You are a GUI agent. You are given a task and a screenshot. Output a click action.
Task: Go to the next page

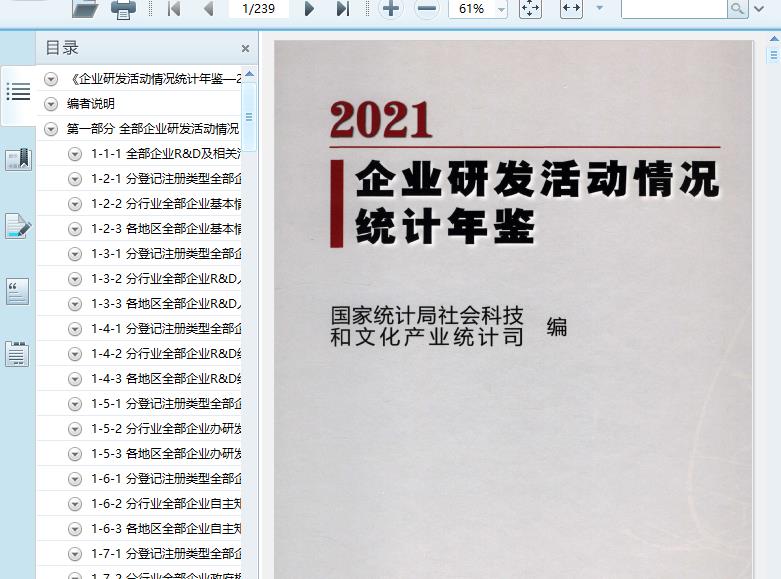(x=309, y=8)
